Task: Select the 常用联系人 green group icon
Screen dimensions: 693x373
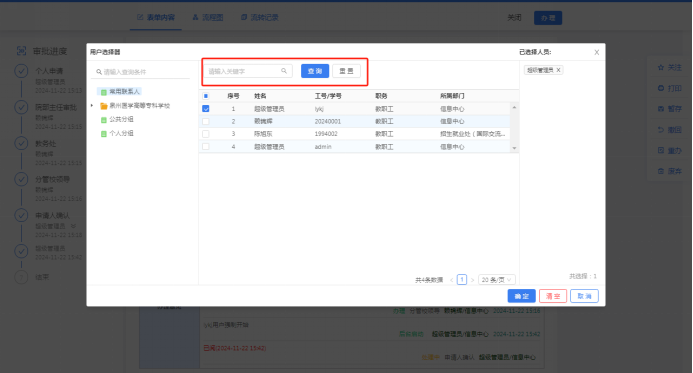Action: coord(103,92)
